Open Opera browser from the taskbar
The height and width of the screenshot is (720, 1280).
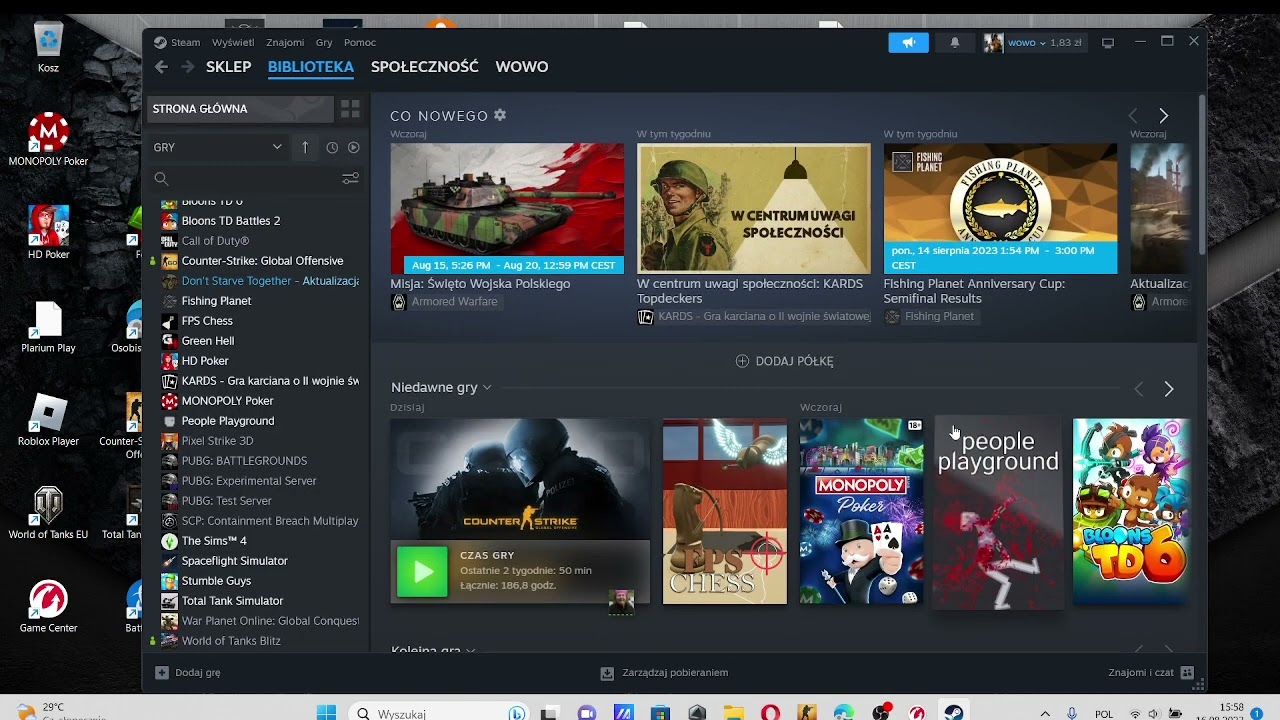(770, 713)
